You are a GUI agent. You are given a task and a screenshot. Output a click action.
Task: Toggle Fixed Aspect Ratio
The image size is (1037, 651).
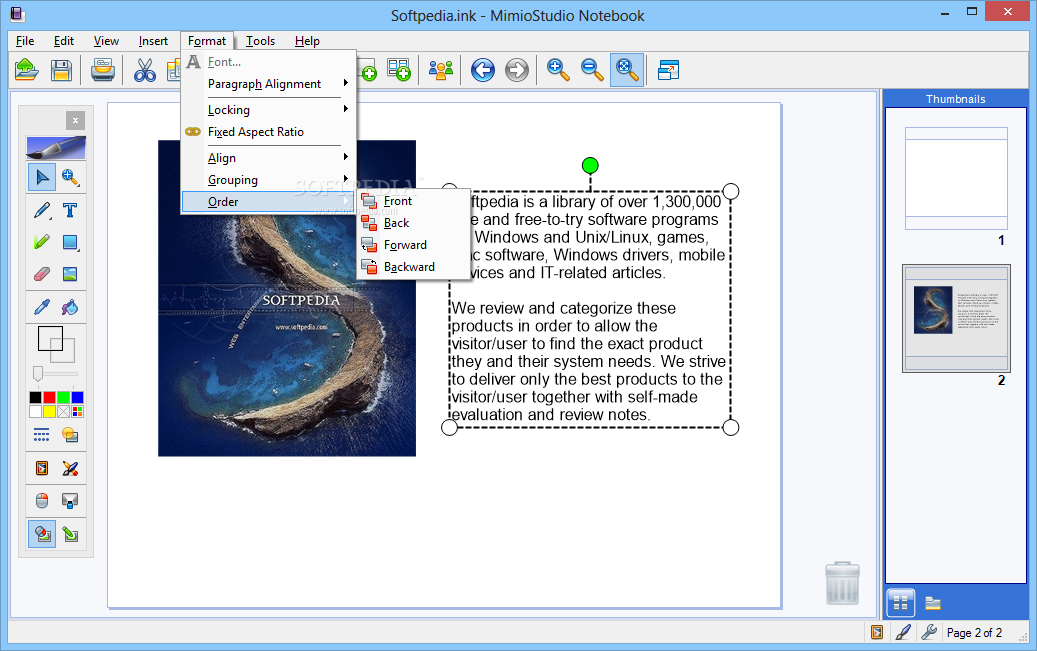pos(268,132)
